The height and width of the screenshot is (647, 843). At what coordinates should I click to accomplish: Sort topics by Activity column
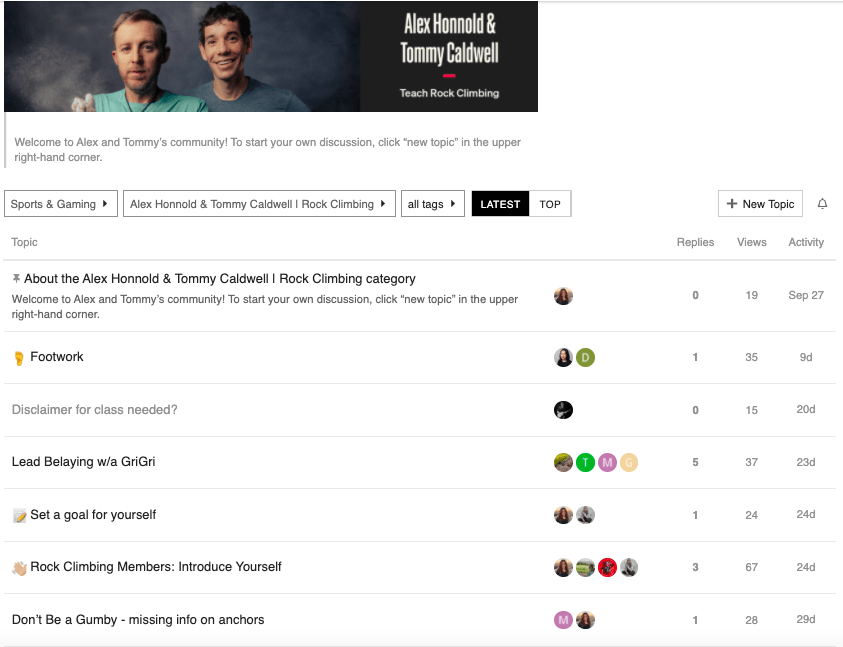(806, 242)
